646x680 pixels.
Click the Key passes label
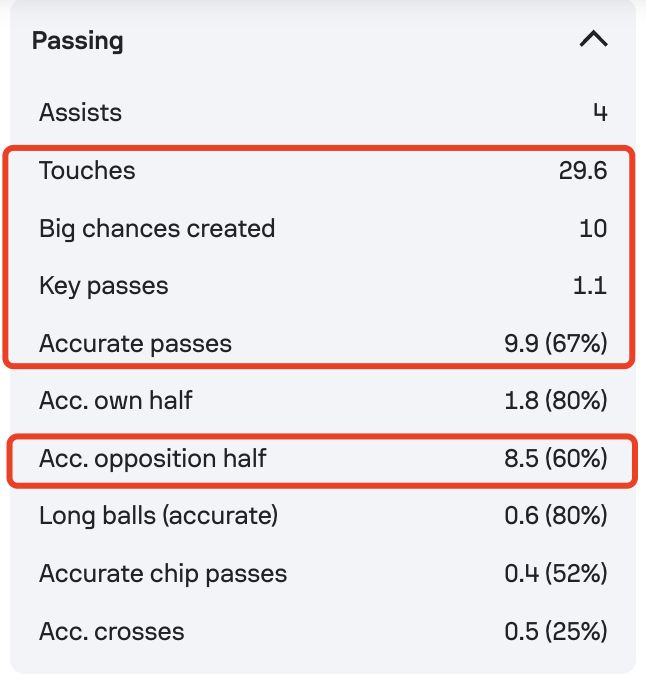pos(104,286)
